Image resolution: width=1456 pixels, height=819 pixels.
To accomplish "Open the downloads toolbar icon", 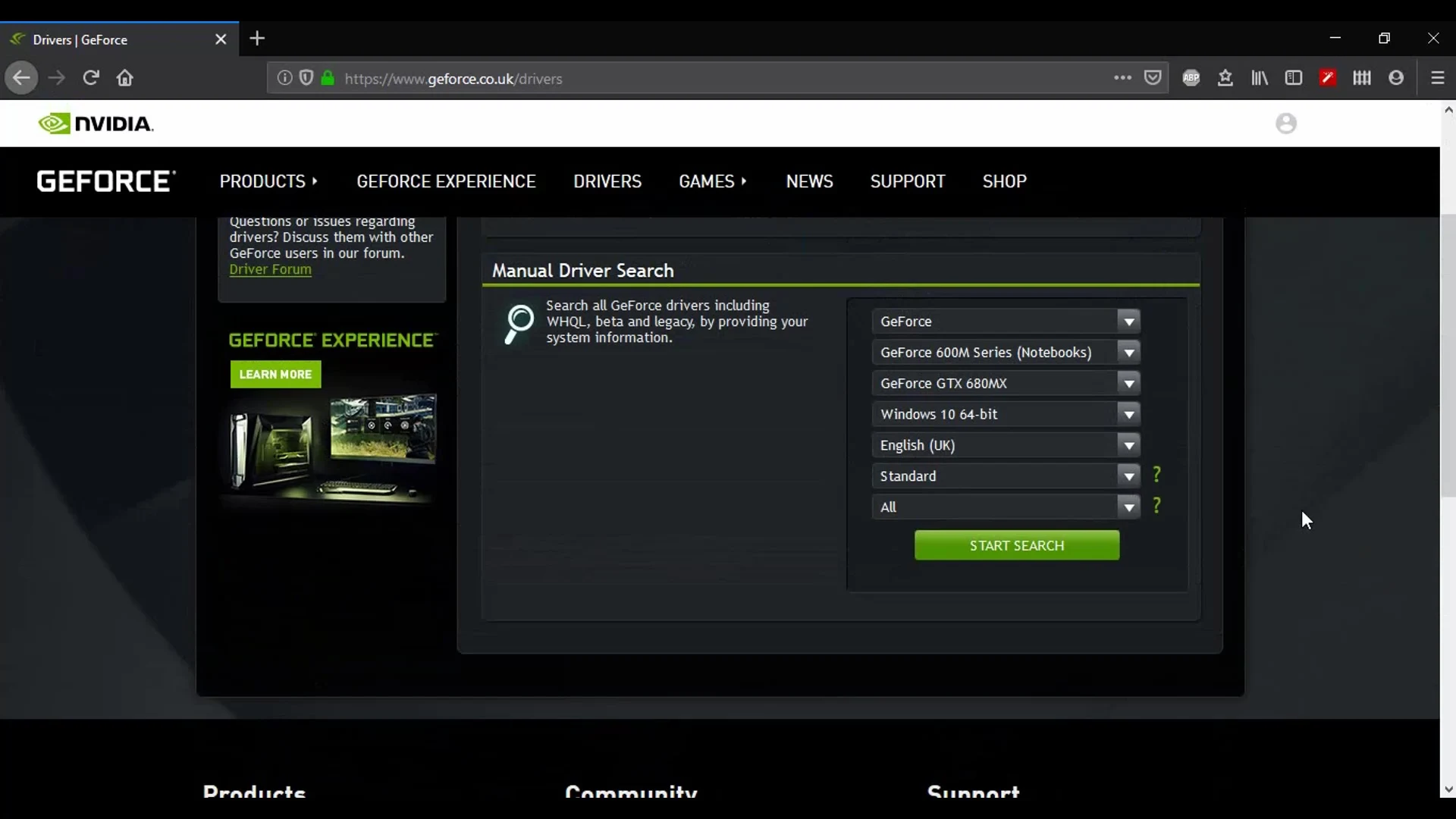I will click(x=1225, y=78).
